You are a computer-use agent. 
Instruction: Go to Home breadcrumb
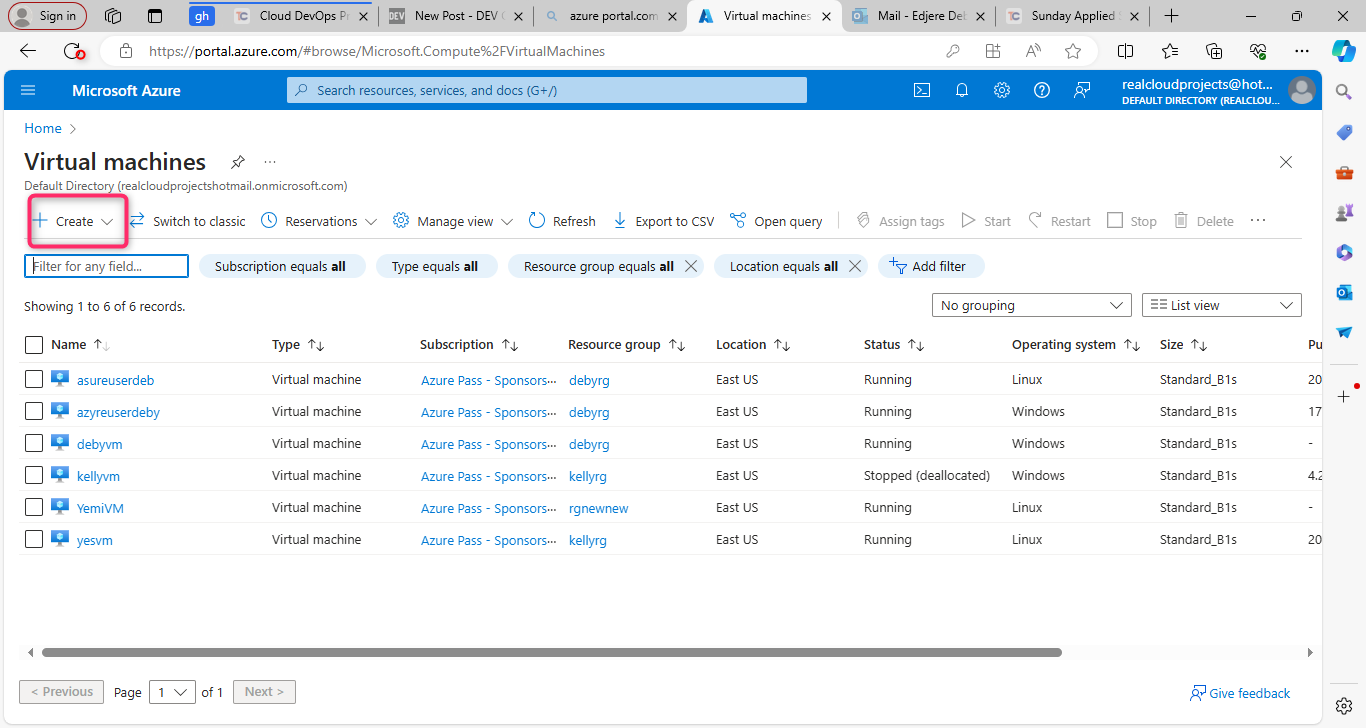point(43,128)
